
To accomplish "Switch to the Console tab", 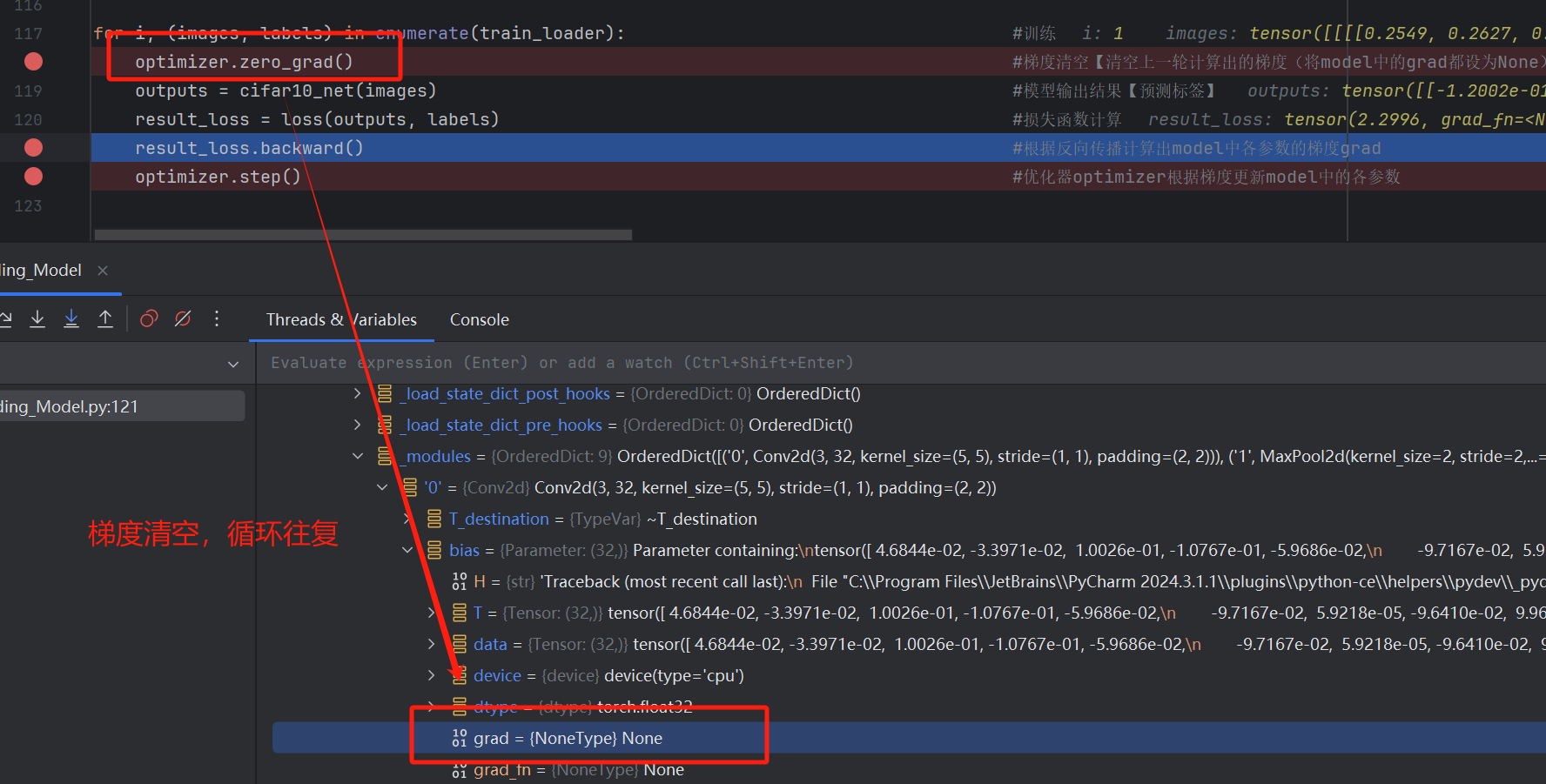I will (x=480, y=319).
